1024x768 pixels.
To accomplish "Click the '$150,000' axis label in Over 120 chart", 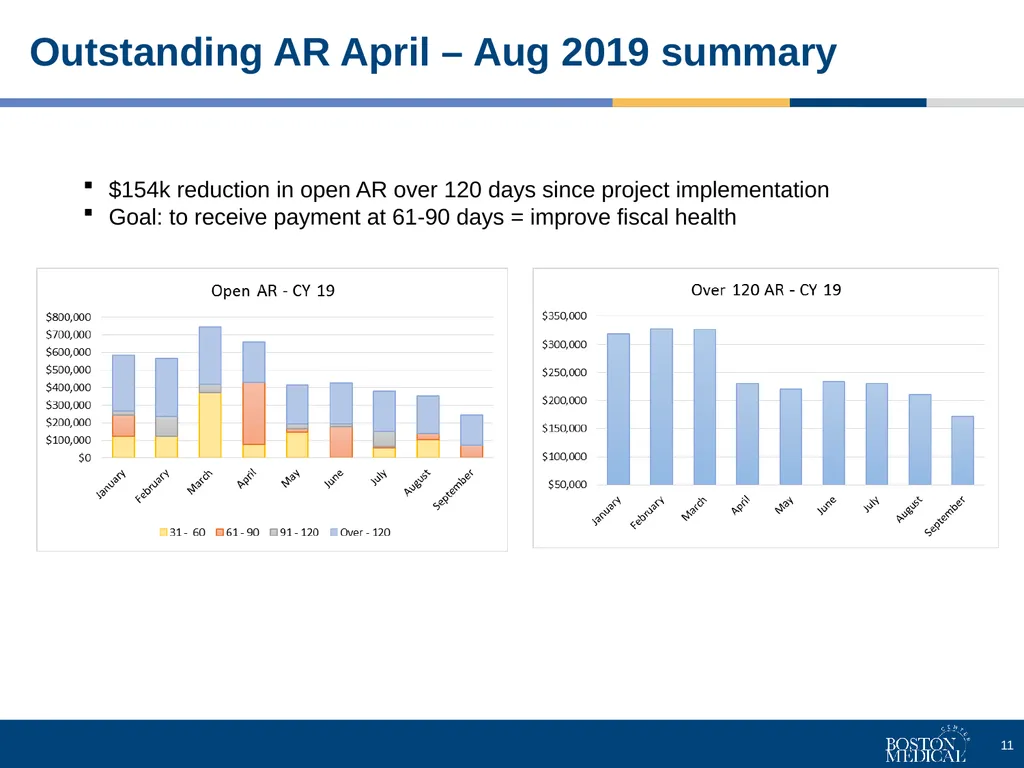I will [x=564, y=428].
